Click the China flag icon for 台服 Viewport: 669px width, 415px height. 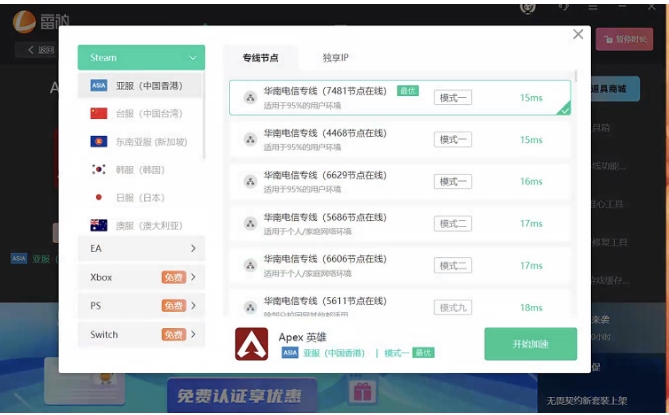[x=99, y=113]
